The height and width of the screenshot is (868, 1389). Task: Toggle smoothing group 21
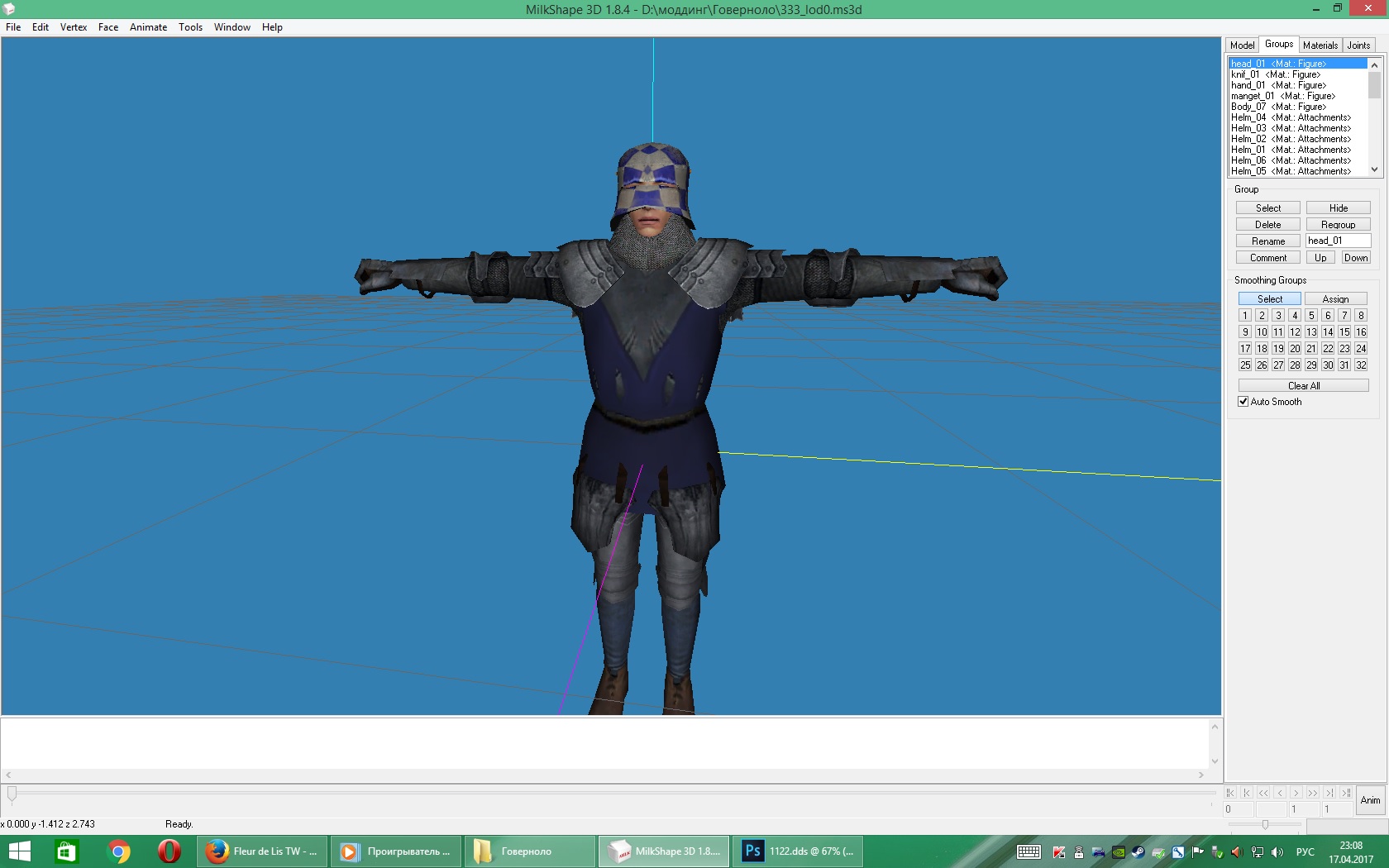(1311, 349)
